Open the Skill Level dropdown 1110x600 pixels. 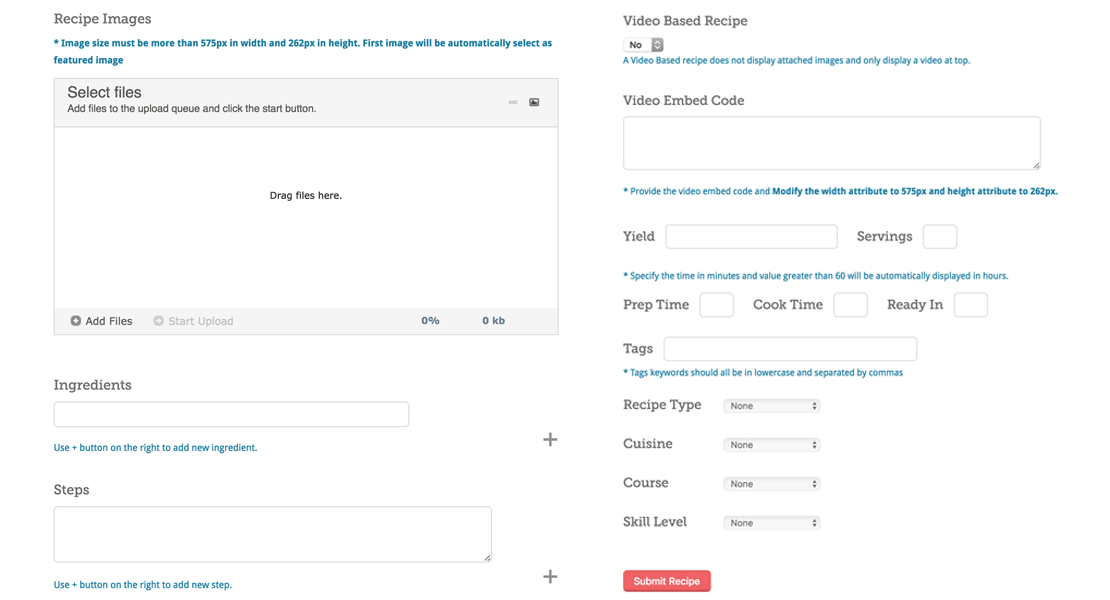(772, 522)
